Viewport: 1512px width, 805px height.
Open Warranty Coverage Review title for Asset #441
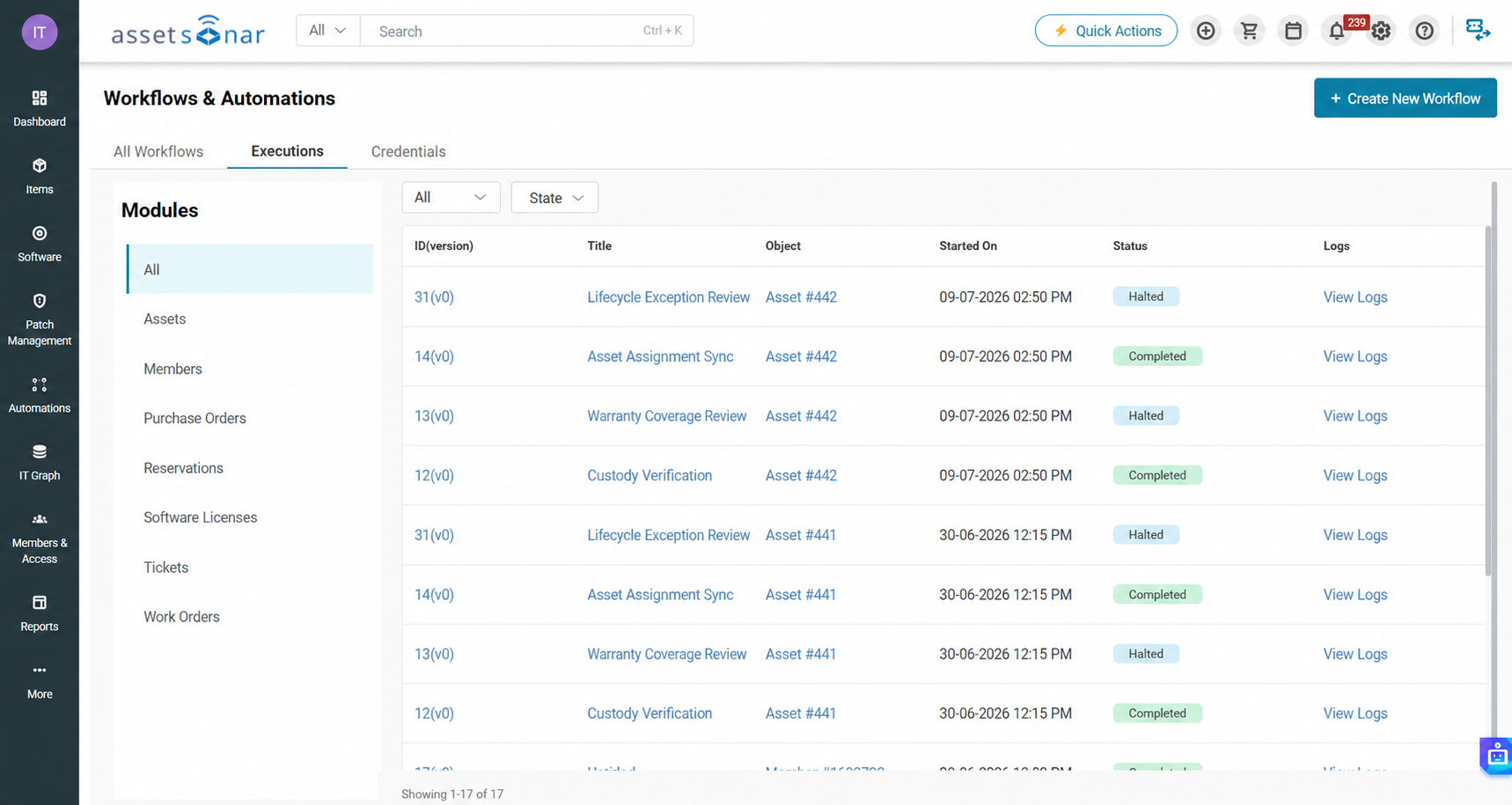[x=666, y=654]
